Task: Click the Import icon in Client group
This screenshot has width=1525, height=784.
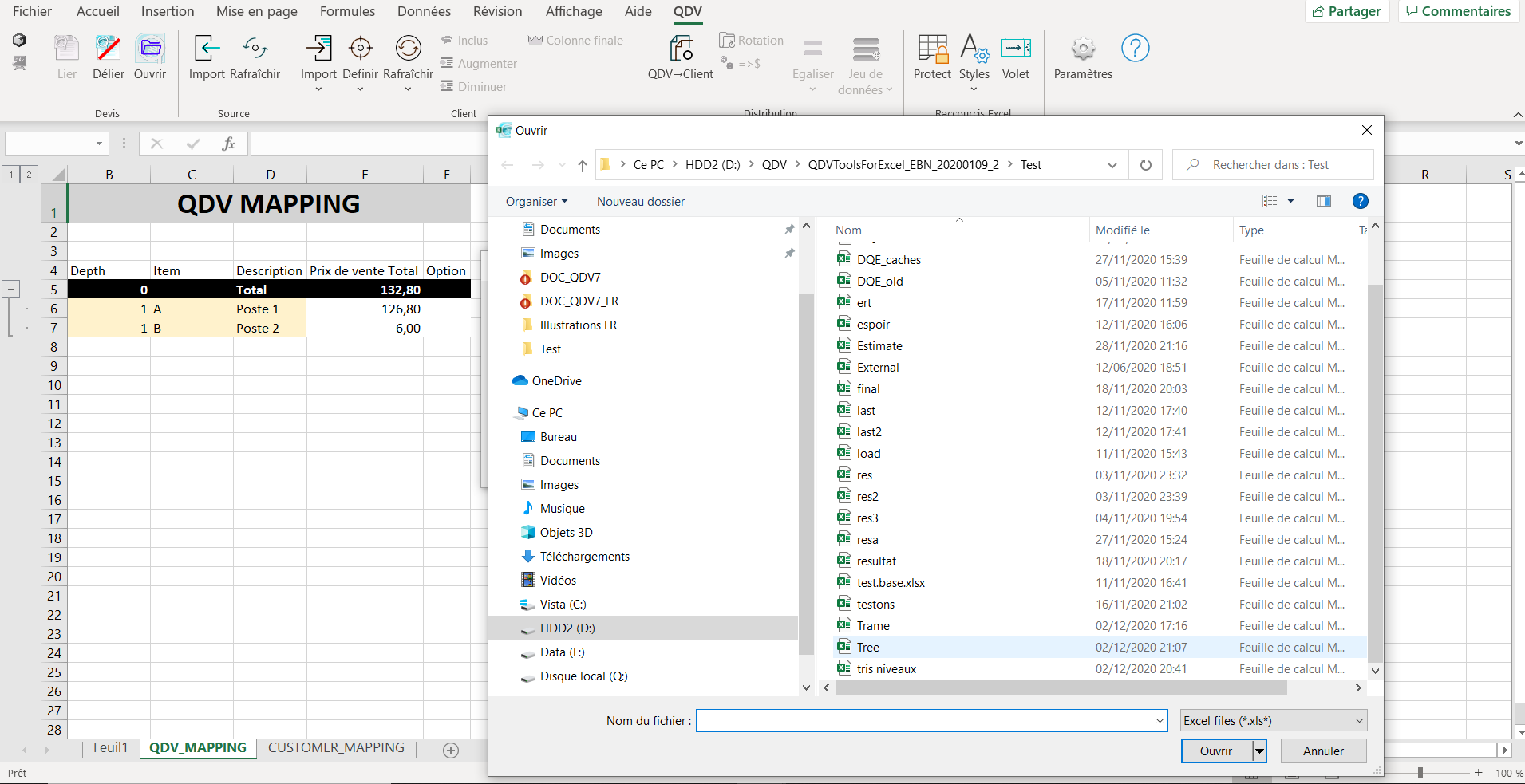Action: [x=318, y=49]
